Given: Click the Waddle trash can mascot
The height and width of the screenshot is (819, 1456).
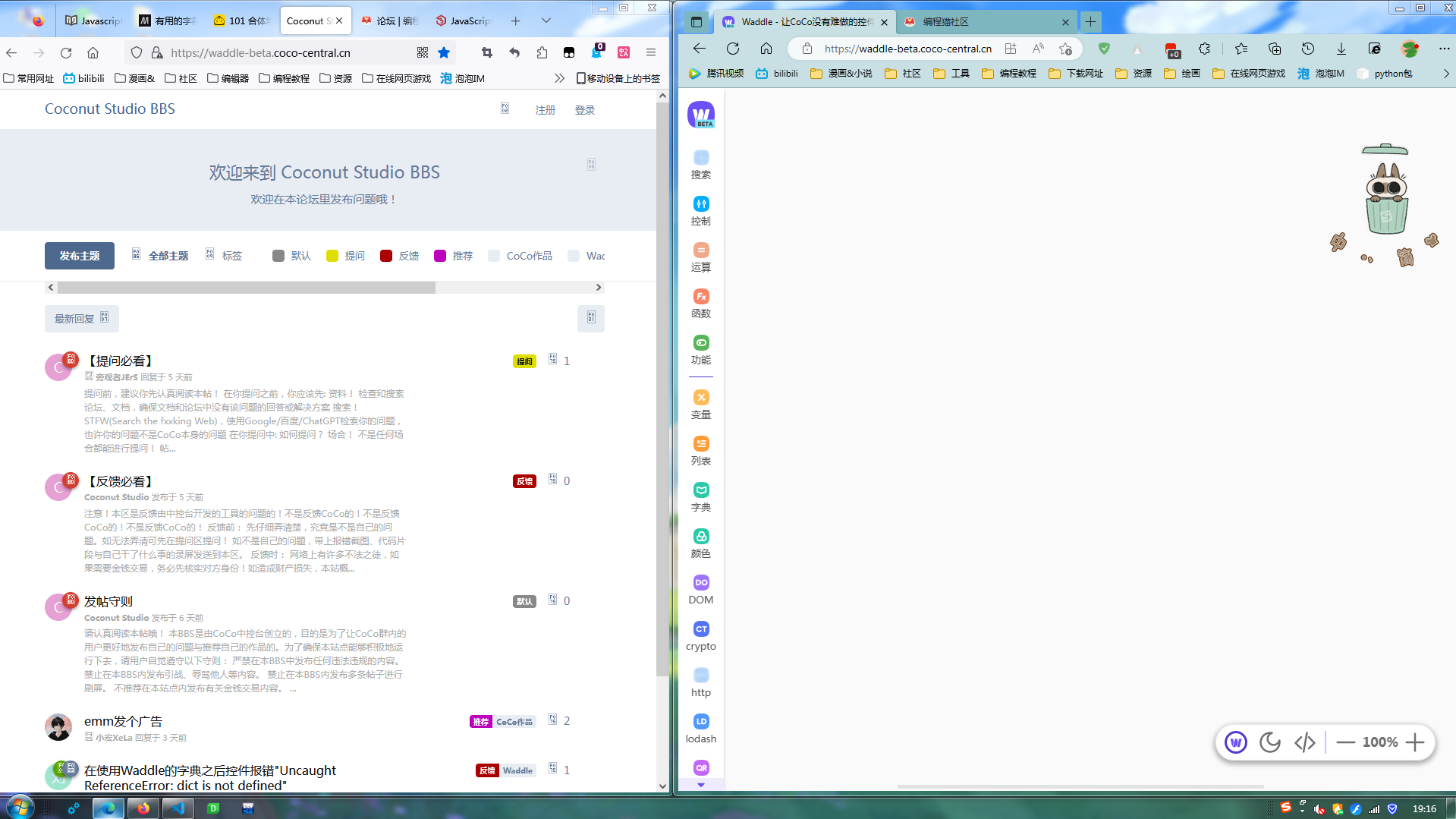Looking at the screenshot, I should pos(1386,189).
